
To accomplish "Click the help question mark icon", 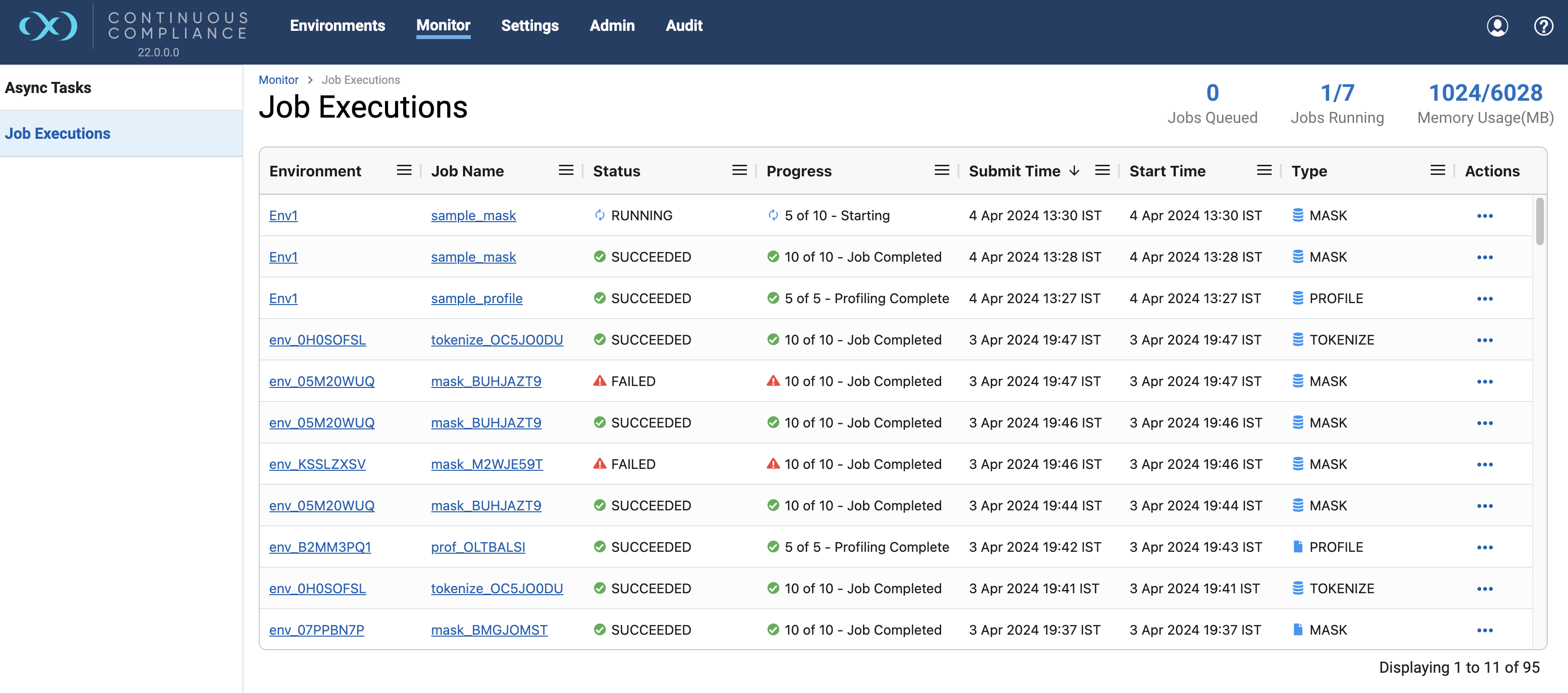I will [x=1543, y=26].
